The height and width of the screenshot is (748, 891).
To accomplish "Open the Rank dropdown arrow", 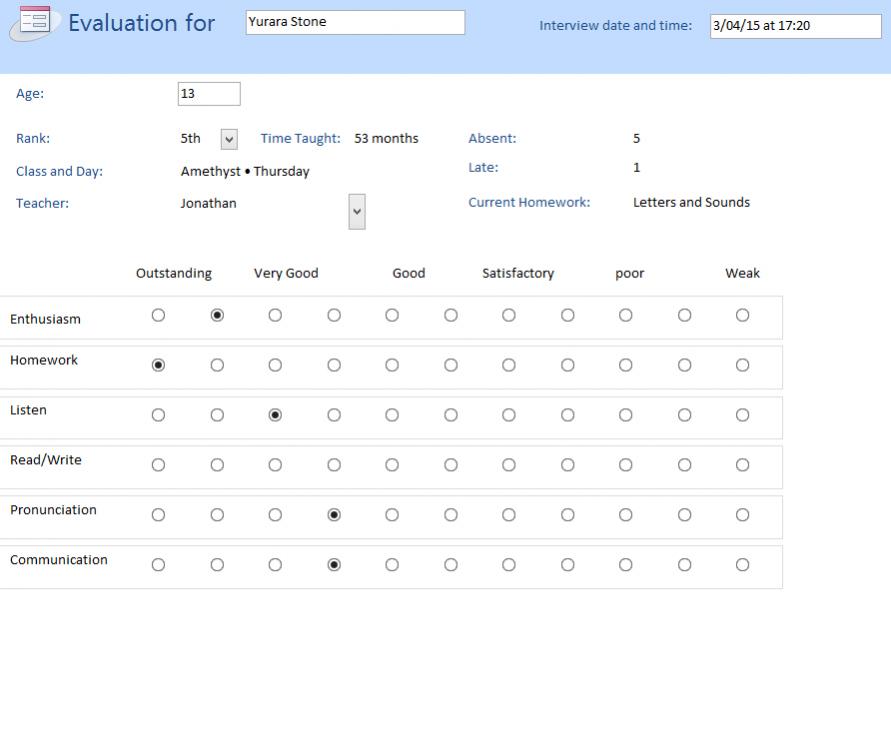I will tap(229, 139).
